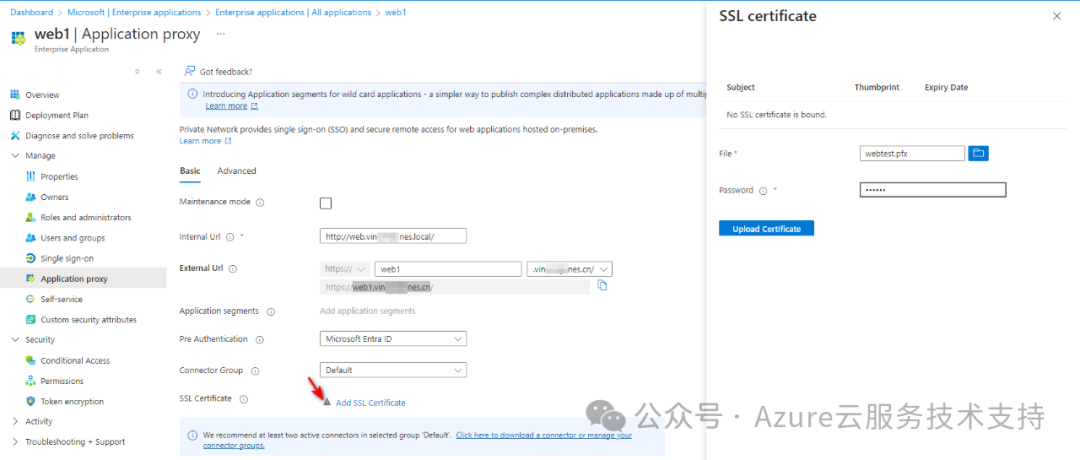This screenshot has width=1080, height=460.
Task: Click Add SSL Certificate link
Action: pos(371,403)
